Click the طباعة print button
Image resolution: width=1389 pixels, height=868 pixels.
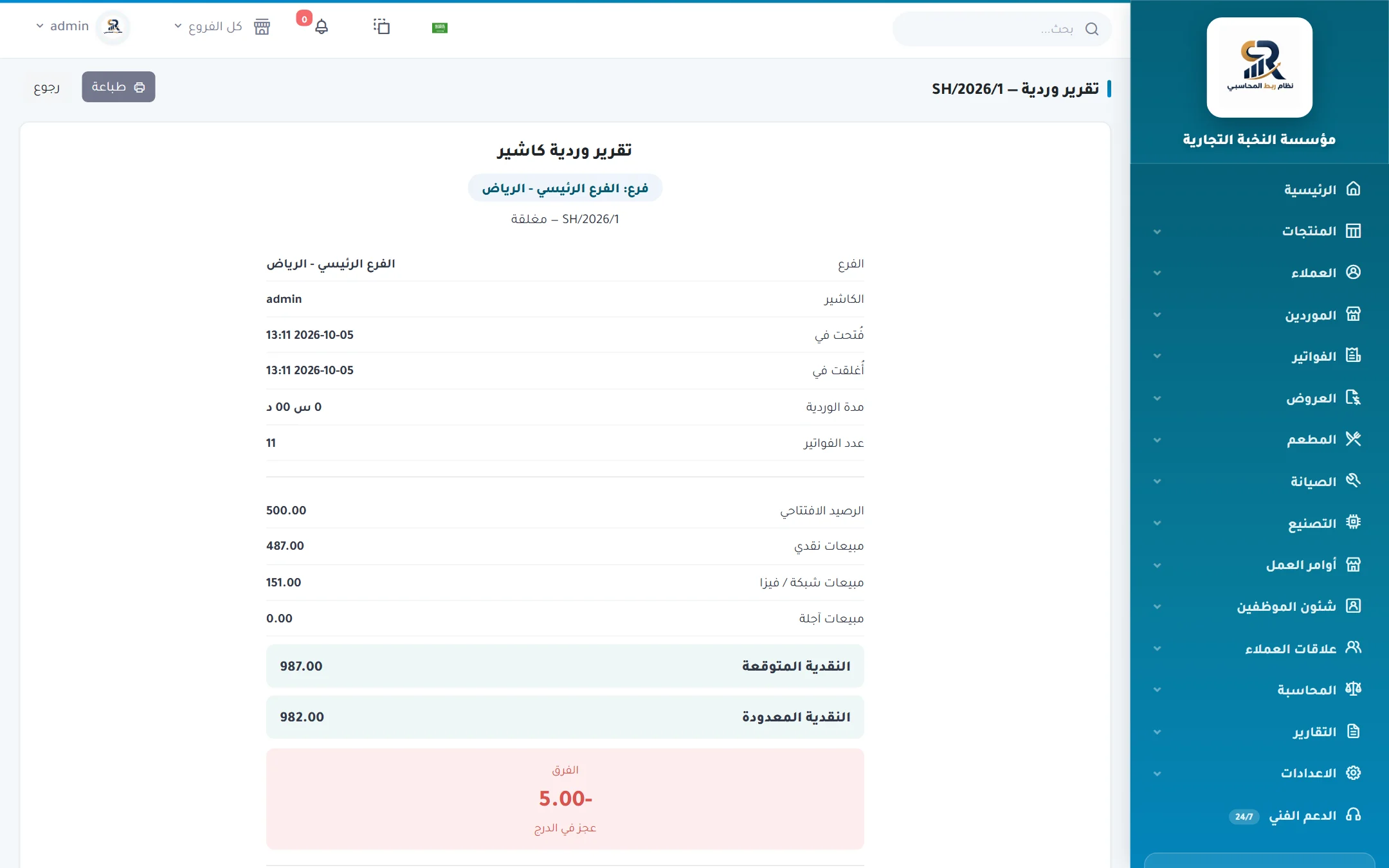pyautogui.click(x=118, y=87)
